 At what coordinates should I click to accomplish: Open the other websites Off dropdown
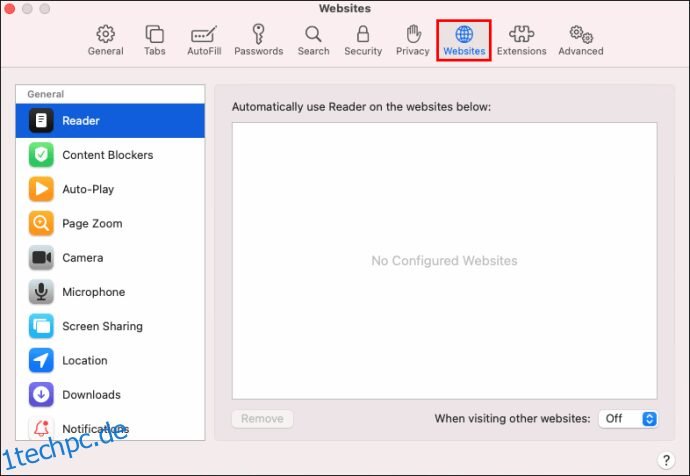(628, 418)
